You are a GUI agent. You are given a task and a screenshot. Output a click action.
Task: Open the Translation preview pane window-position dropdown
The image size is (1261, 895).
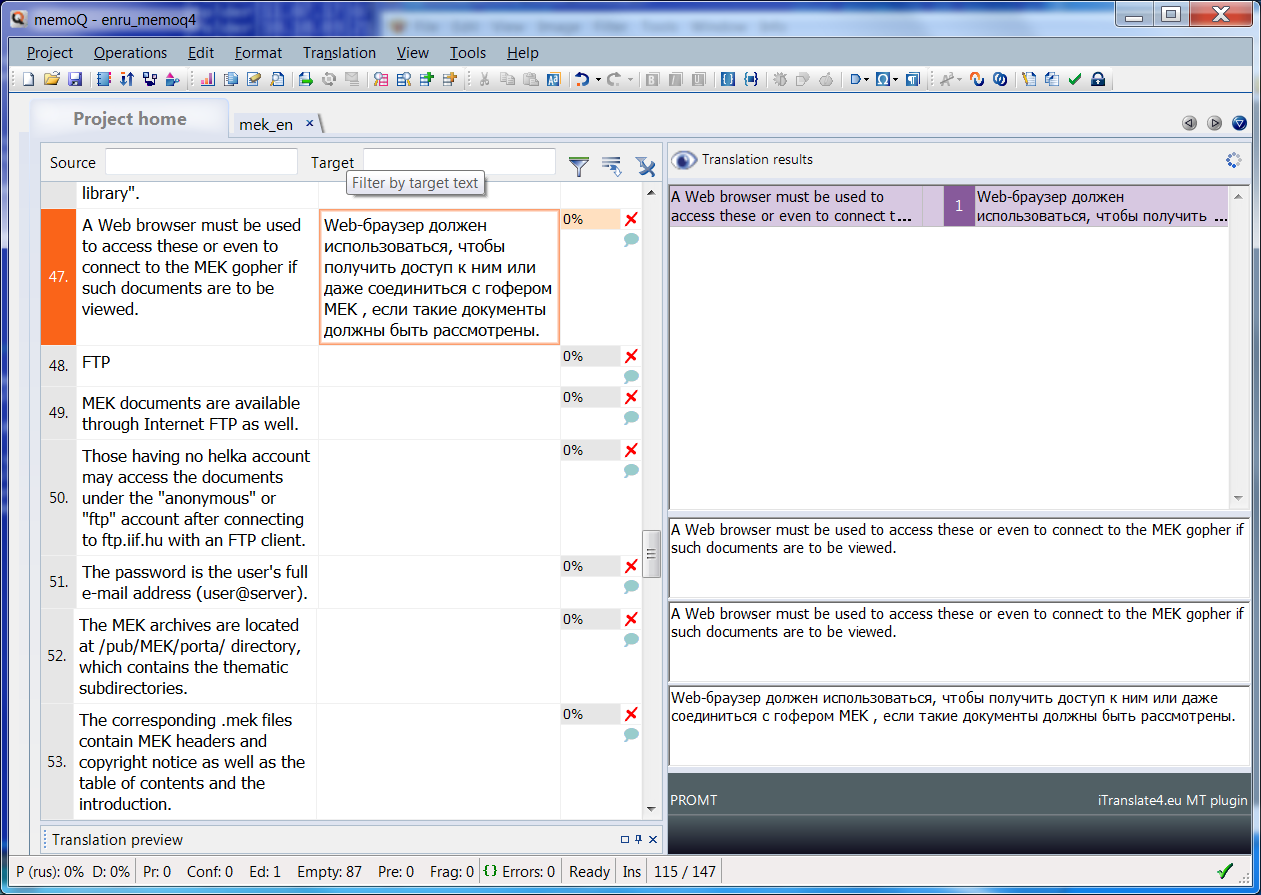[x=625, y=840]
